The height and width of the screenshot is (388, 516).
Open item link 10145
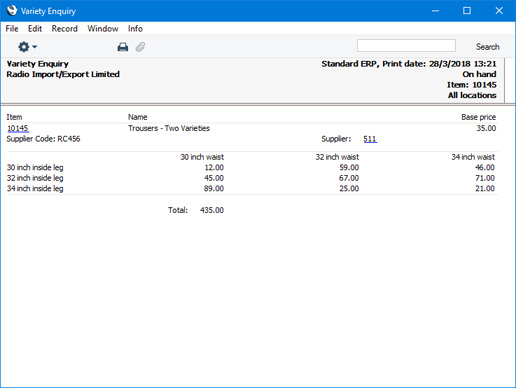(18, 128)
